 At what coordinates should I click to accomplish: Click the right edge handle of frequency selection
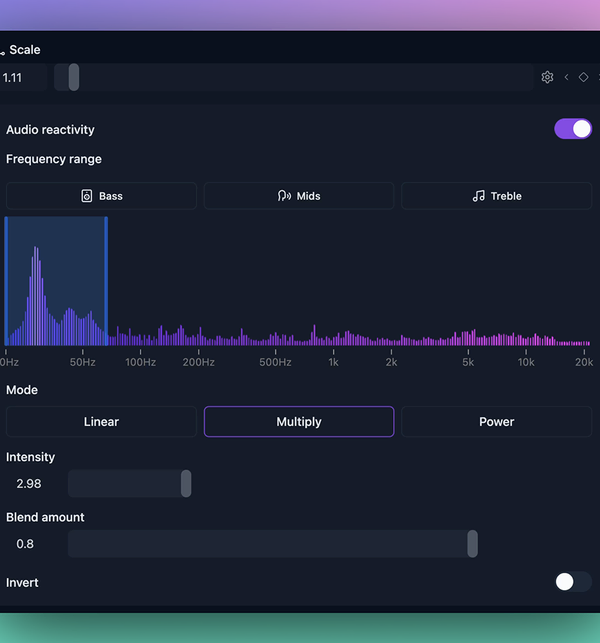click(x=106, y=281)
